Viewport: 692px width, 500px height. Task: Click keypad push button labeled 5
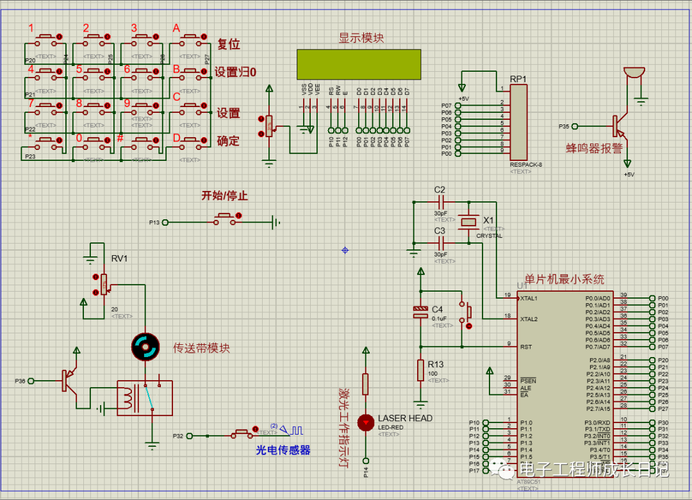[94, 75]
